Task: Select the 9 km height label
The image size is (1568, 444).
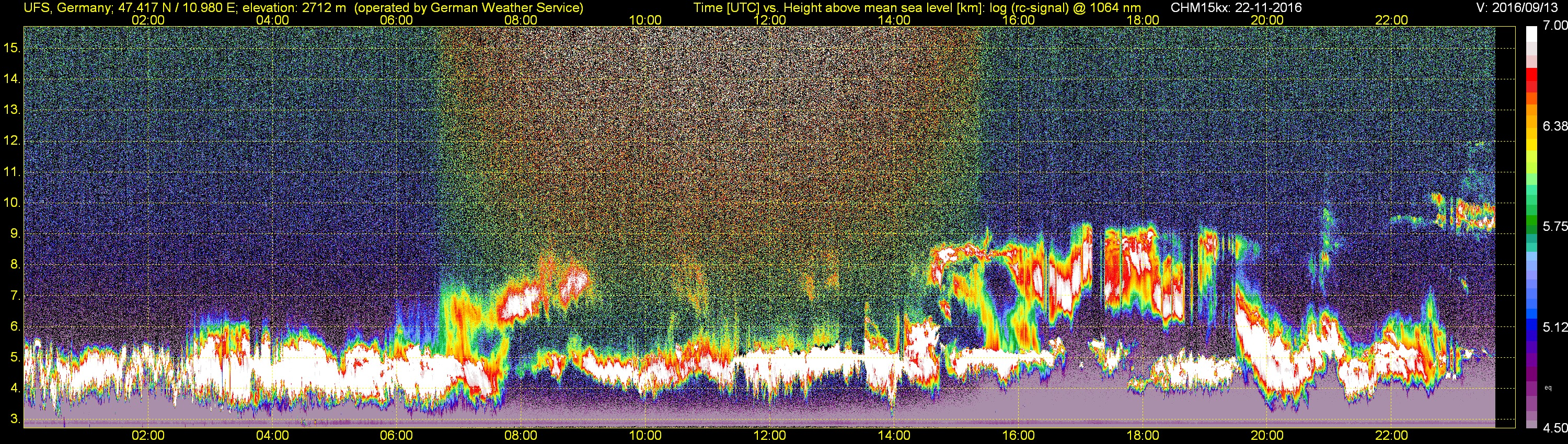Action: pos(15,233)
